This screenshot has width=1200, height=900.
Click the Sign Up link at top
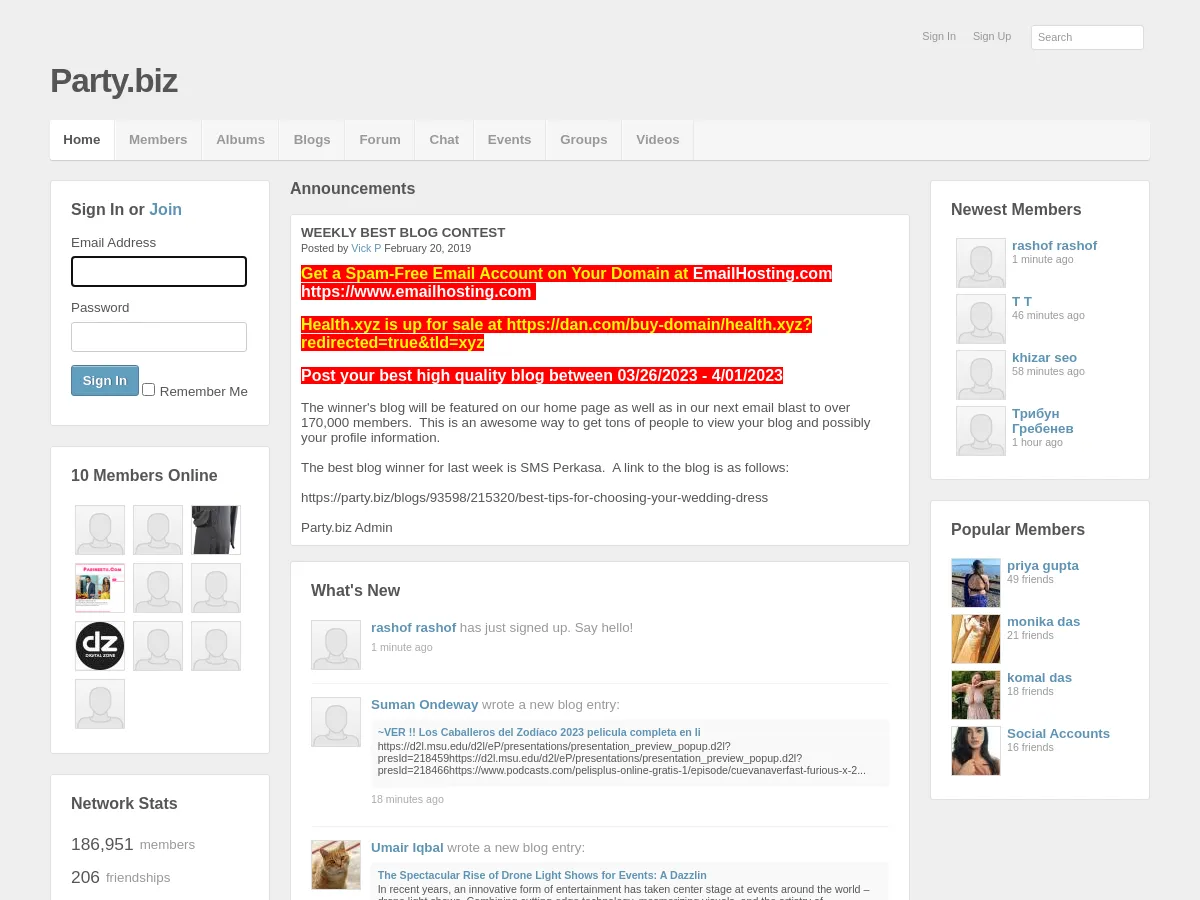click(991, 36)
